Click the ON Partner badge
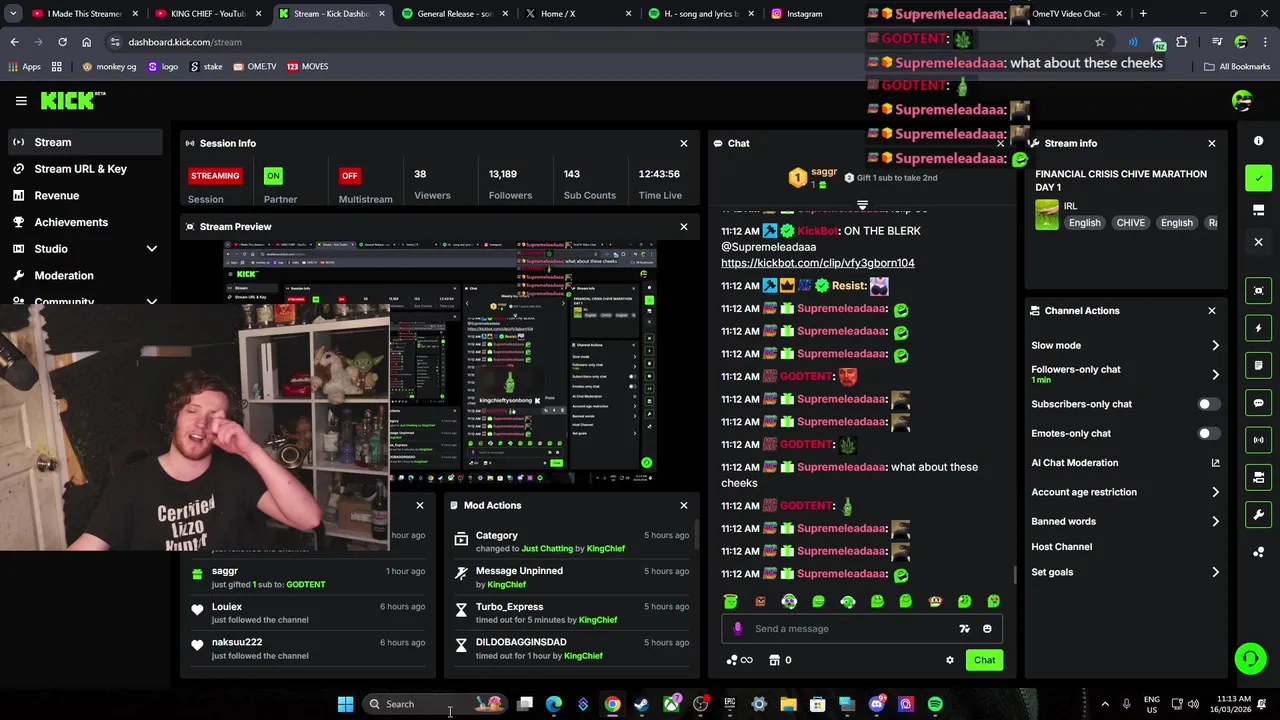The height and width of the screenshot is (720, 1280). click(273, 176)
